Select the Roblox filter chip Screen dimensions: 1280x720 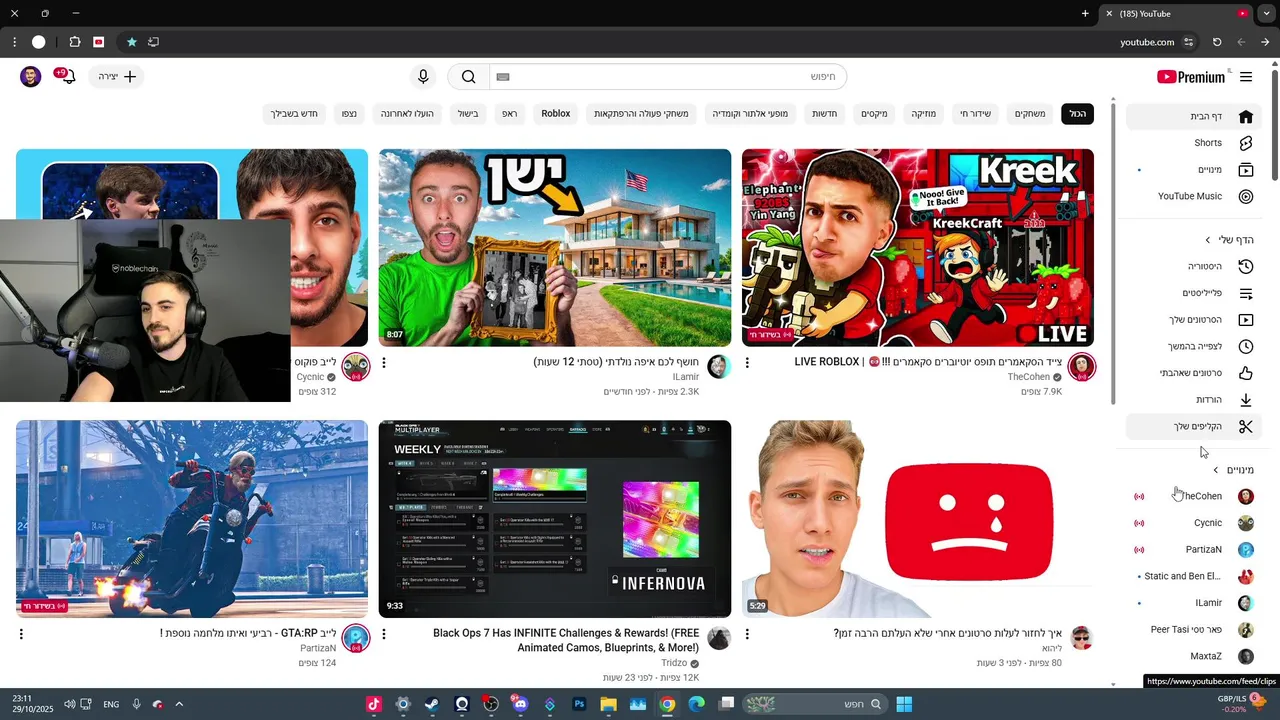click(x=556, y=114)
